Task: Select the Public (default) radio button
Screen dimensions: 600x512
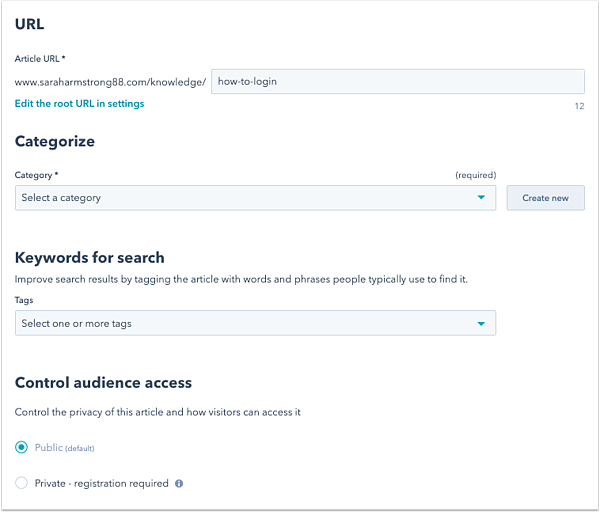Action: 21,447
